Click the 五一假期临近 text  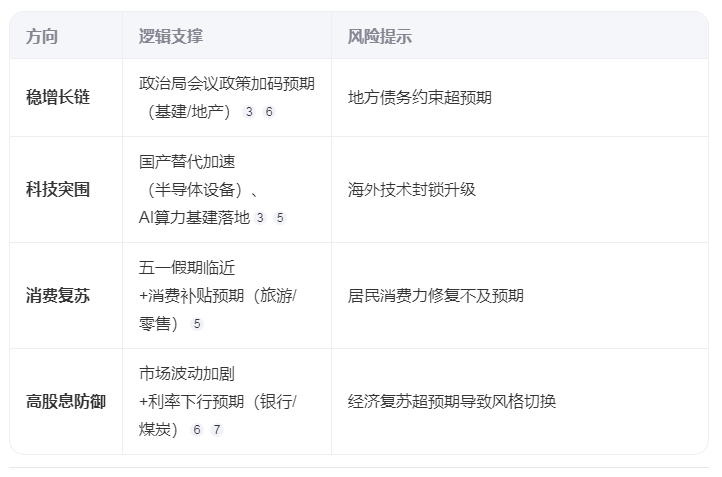[x=187, y=268]
